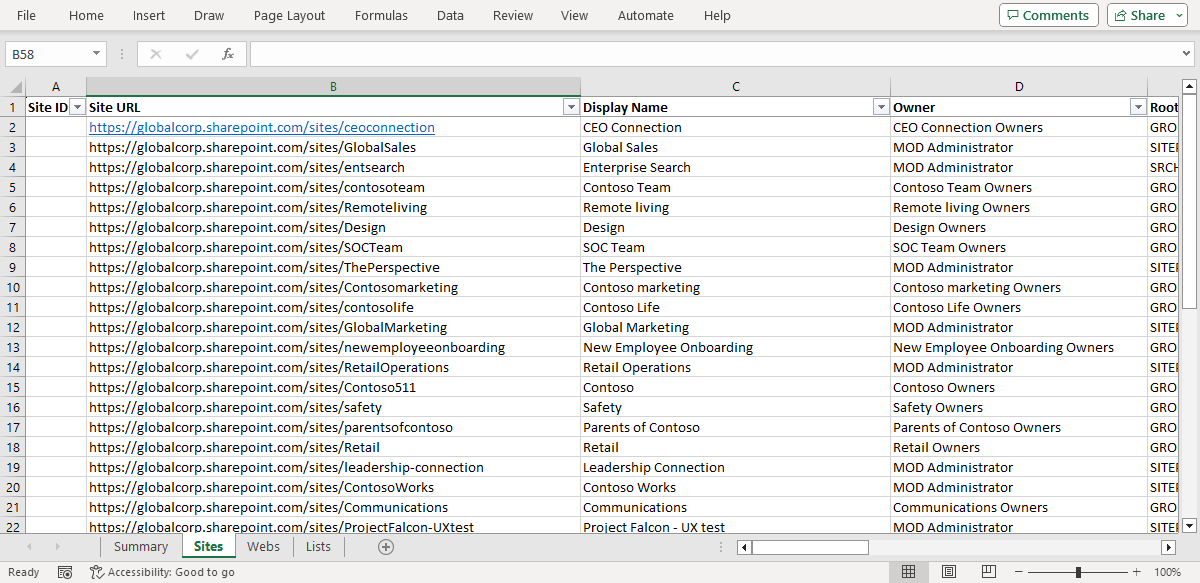Viewport: 1200px width, 583px height.
Task: Select column C header
Action: coord(735,87)
